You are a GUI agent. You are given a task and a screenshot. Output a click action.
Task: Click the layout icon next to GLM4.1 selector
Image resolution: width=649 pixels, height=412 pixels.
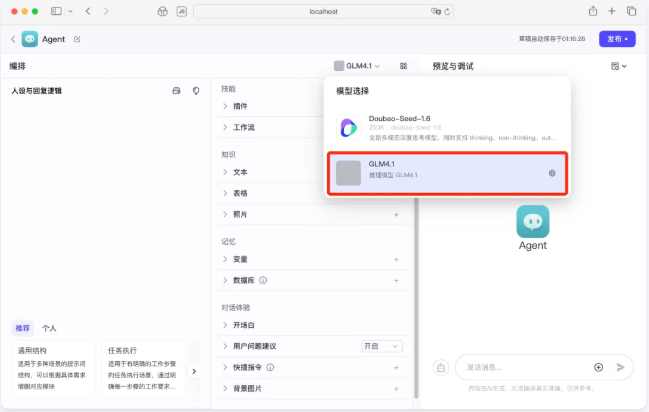403,66
